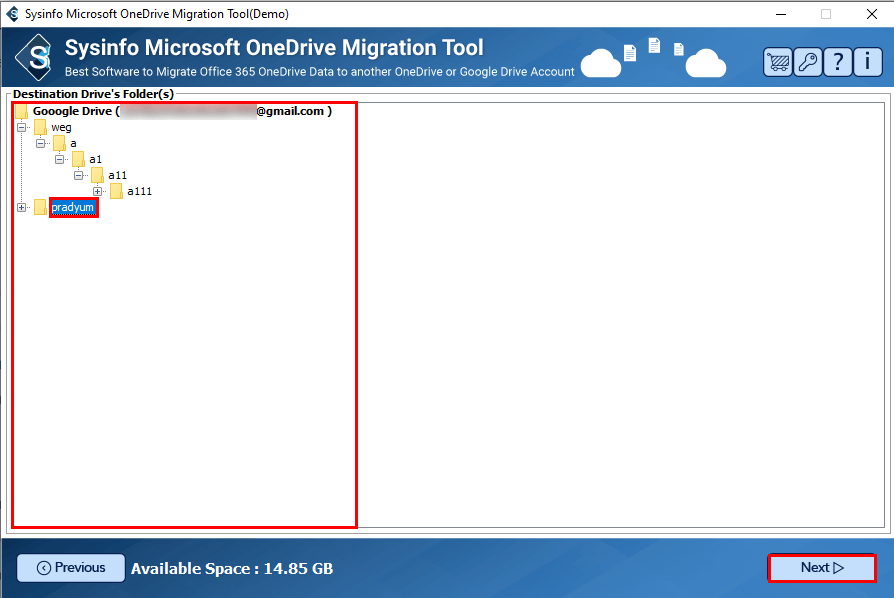Click the folder icon beside a111

[116, 191]
